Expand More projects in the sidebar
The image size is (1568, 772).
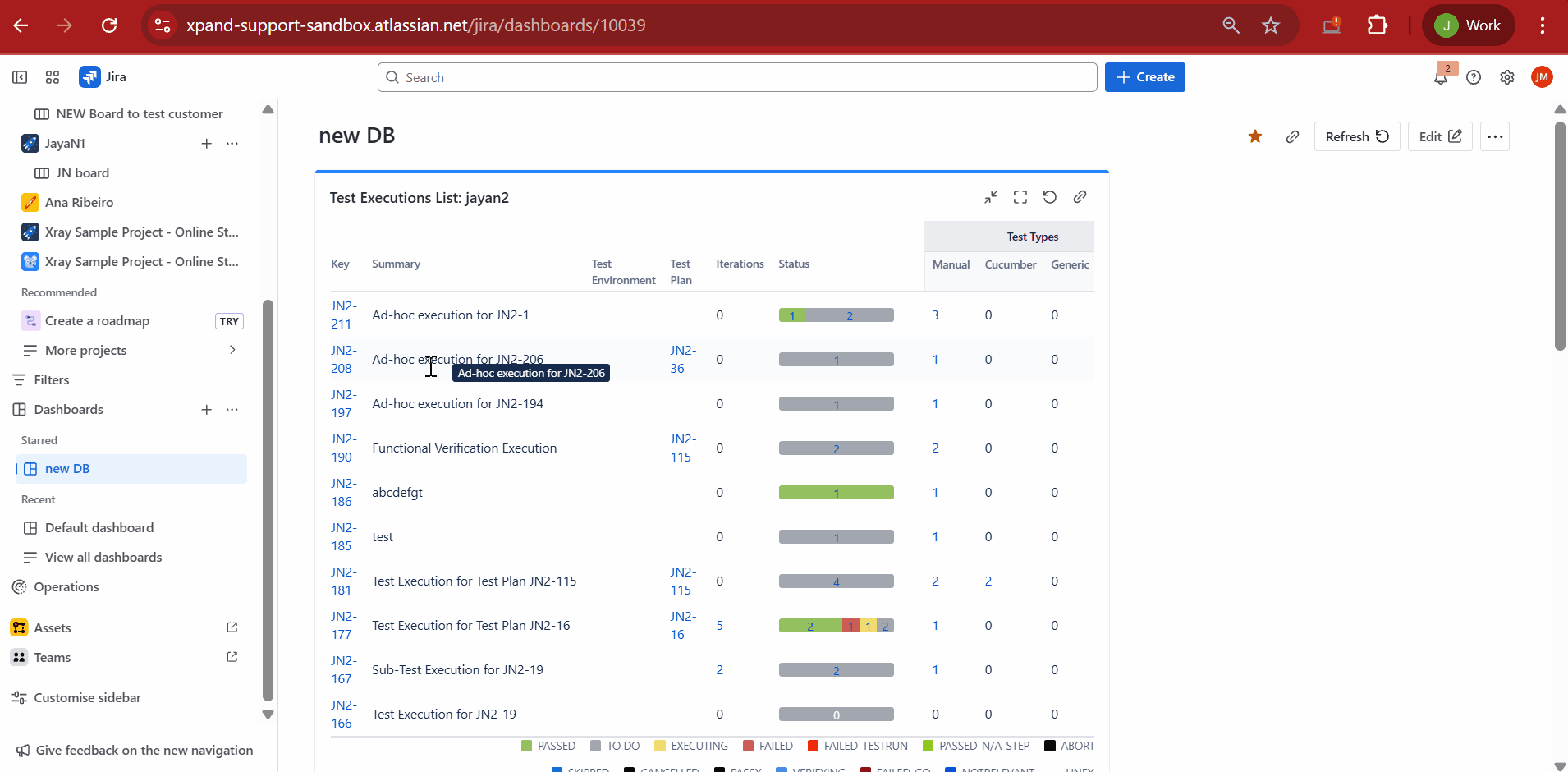(232, 350)
